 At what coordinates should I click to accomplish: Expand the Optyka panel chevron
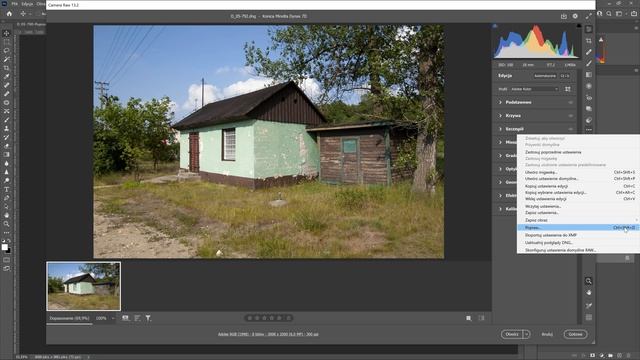(x=500, y=169)
